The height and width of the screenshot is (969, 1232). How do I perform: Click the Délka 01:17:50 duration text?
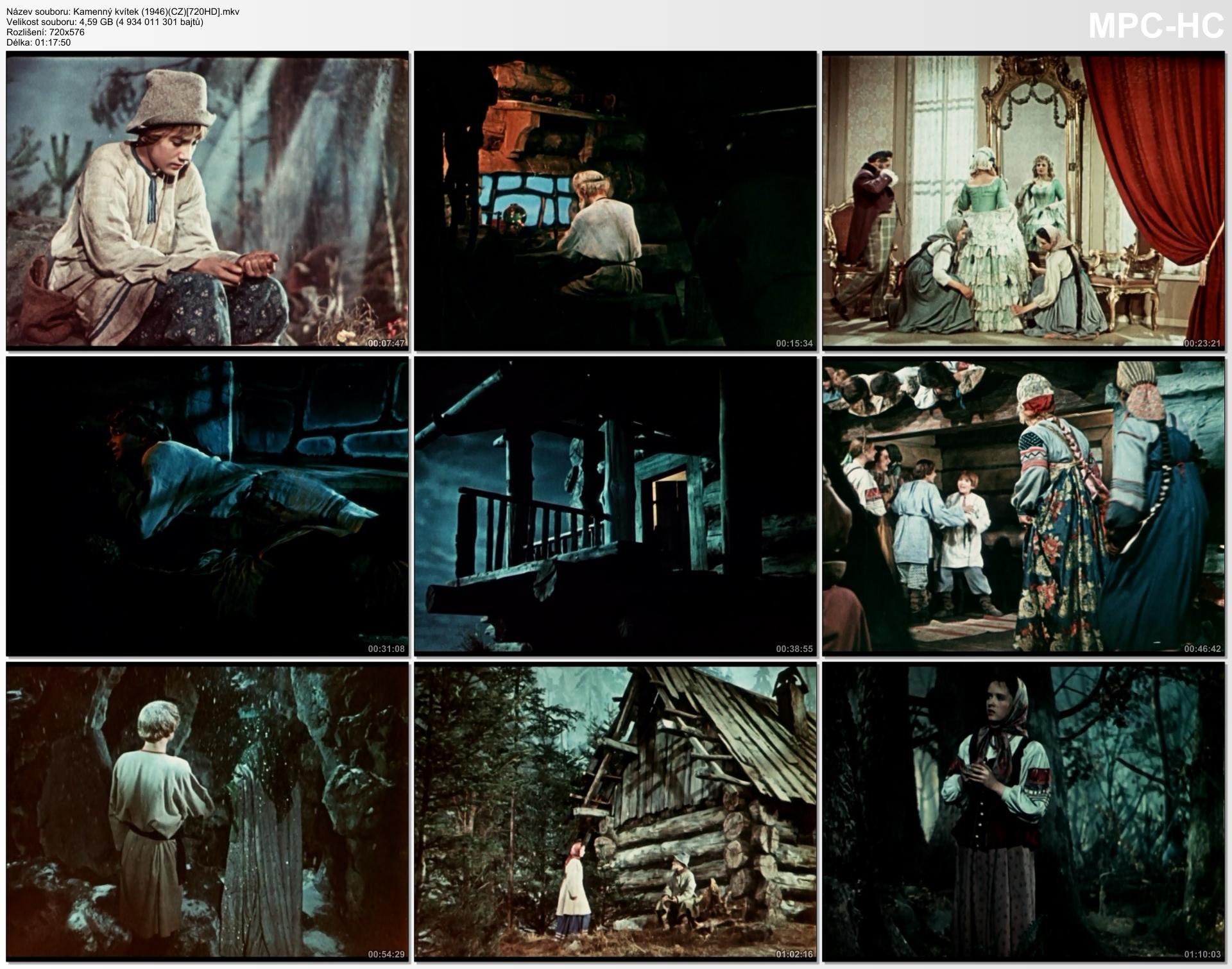coord(38,42)
